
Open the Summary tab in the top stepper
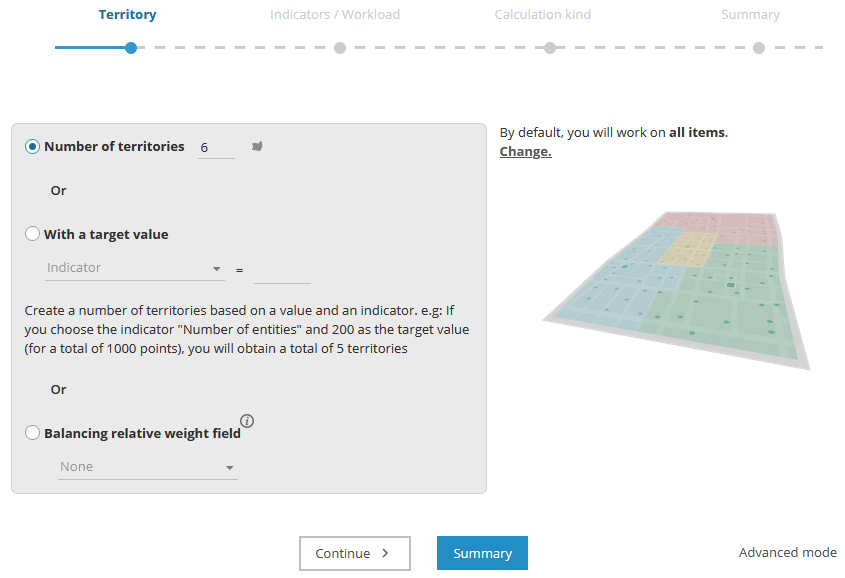click(x=750, y=15)
